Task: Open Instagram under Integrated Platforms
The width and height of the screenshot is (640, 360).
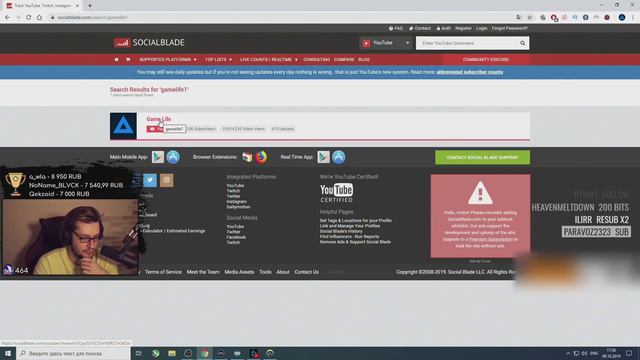Action: pyautogui.click(x=237, y=202)
